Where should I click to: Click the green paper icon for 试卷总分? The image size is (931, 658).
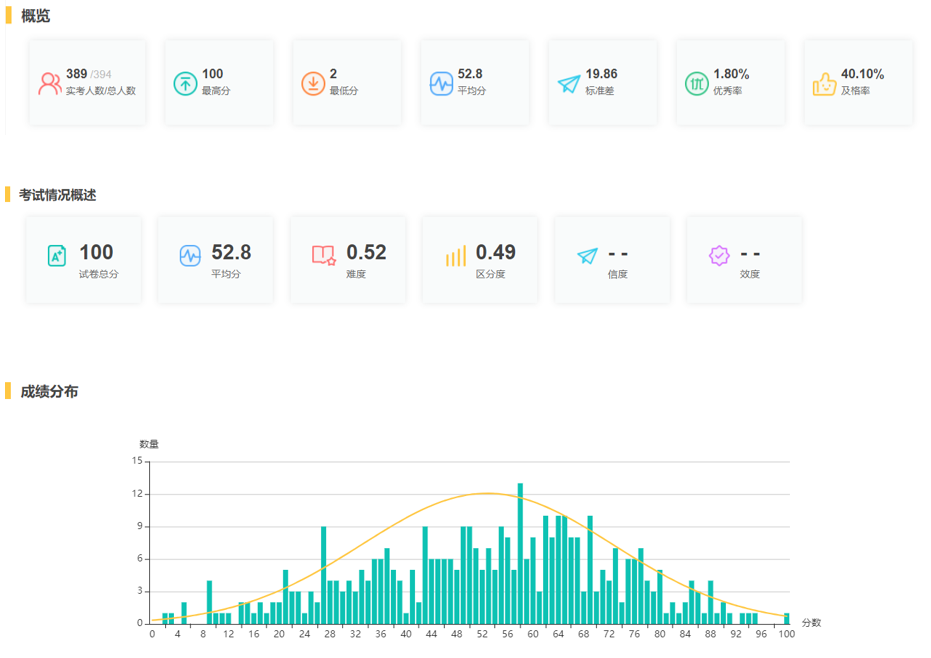point(57,256)
